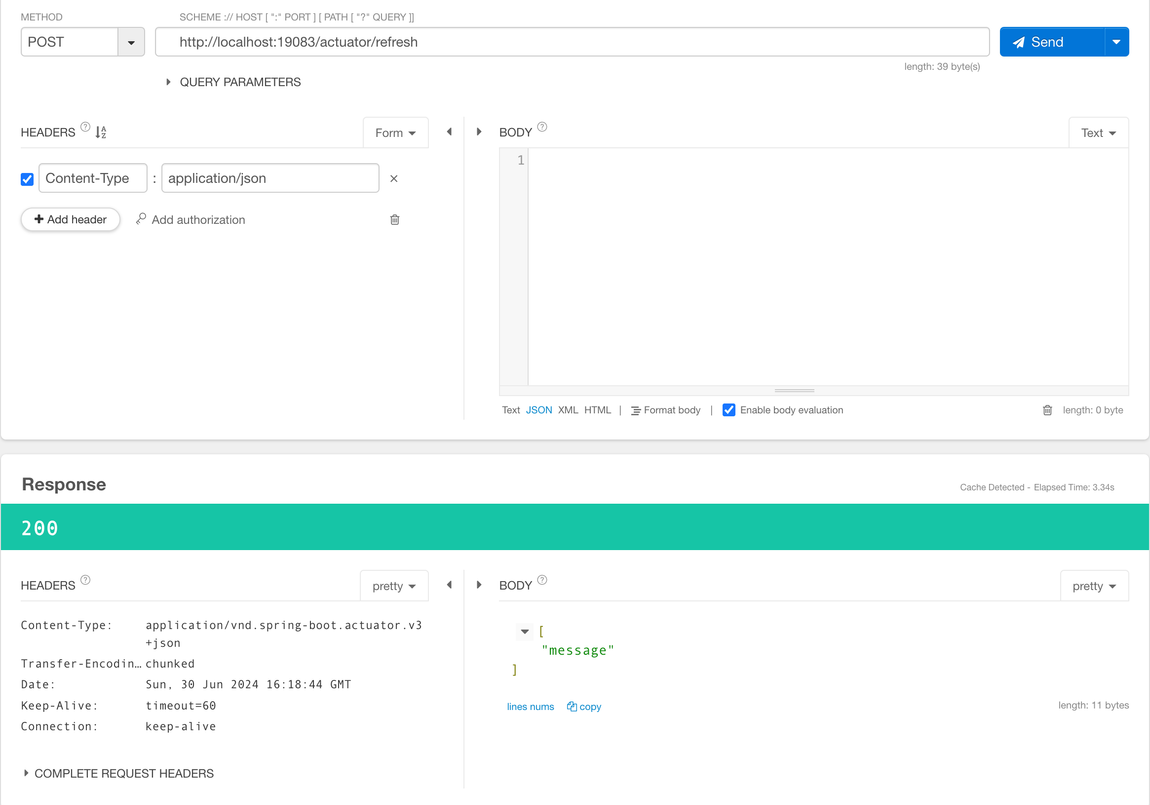Click the 200 status code text
This screenshot has width=1150, height=805.
click(x=40, y=528)
